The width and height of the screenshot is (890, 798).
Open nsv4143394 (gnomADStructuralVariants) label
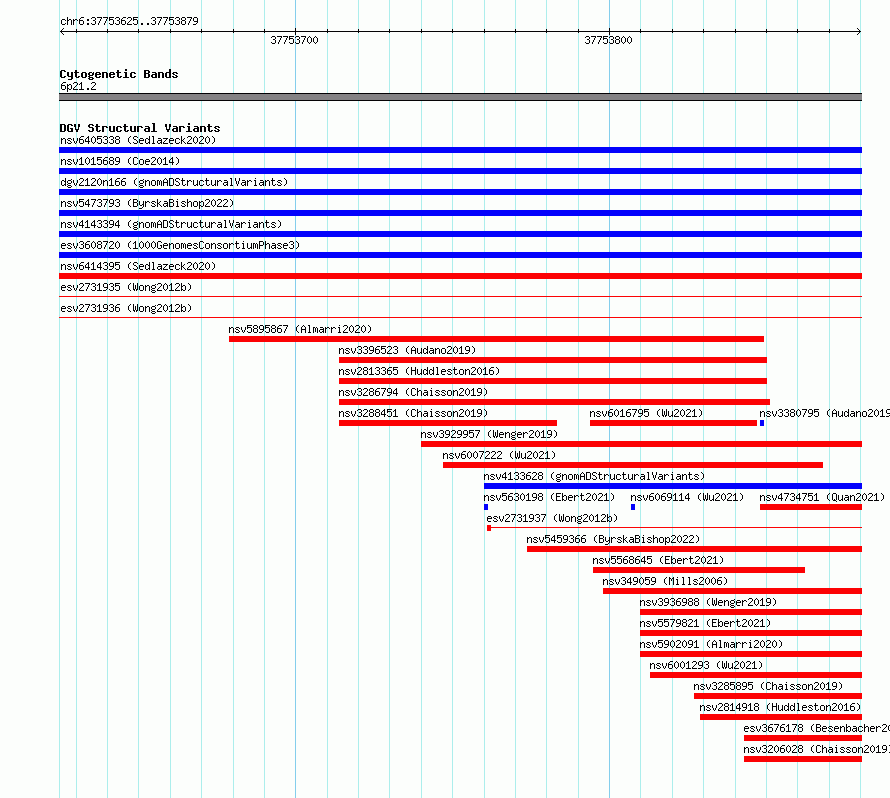coord(171,224)
